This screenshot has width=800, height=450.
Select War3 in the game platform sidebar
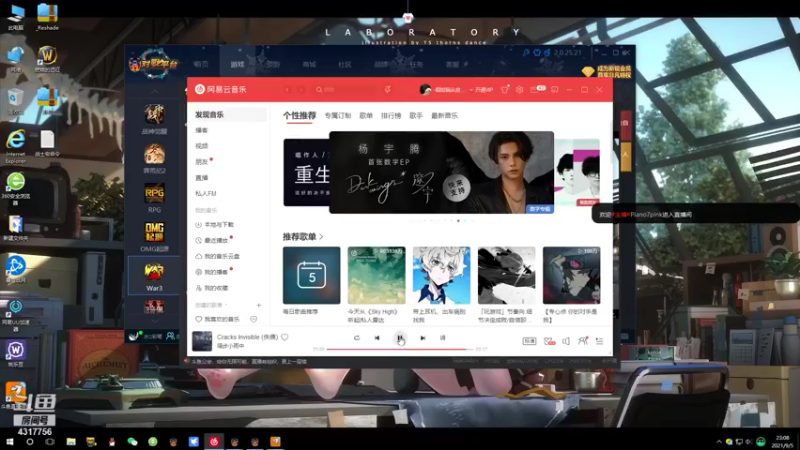(154, 276)
